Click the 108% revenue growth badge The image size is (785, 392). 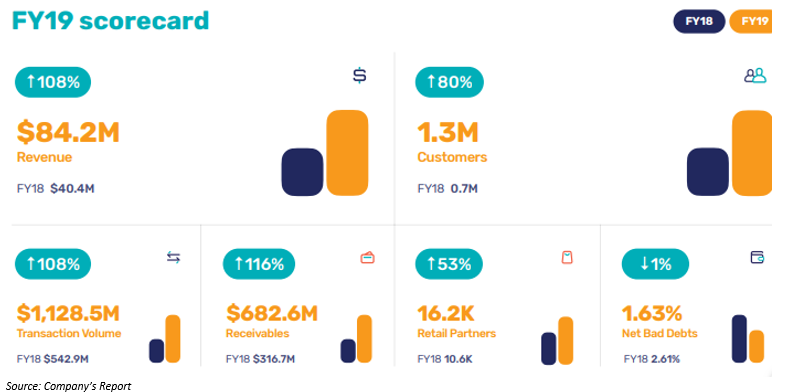click(x=53, y=82)
